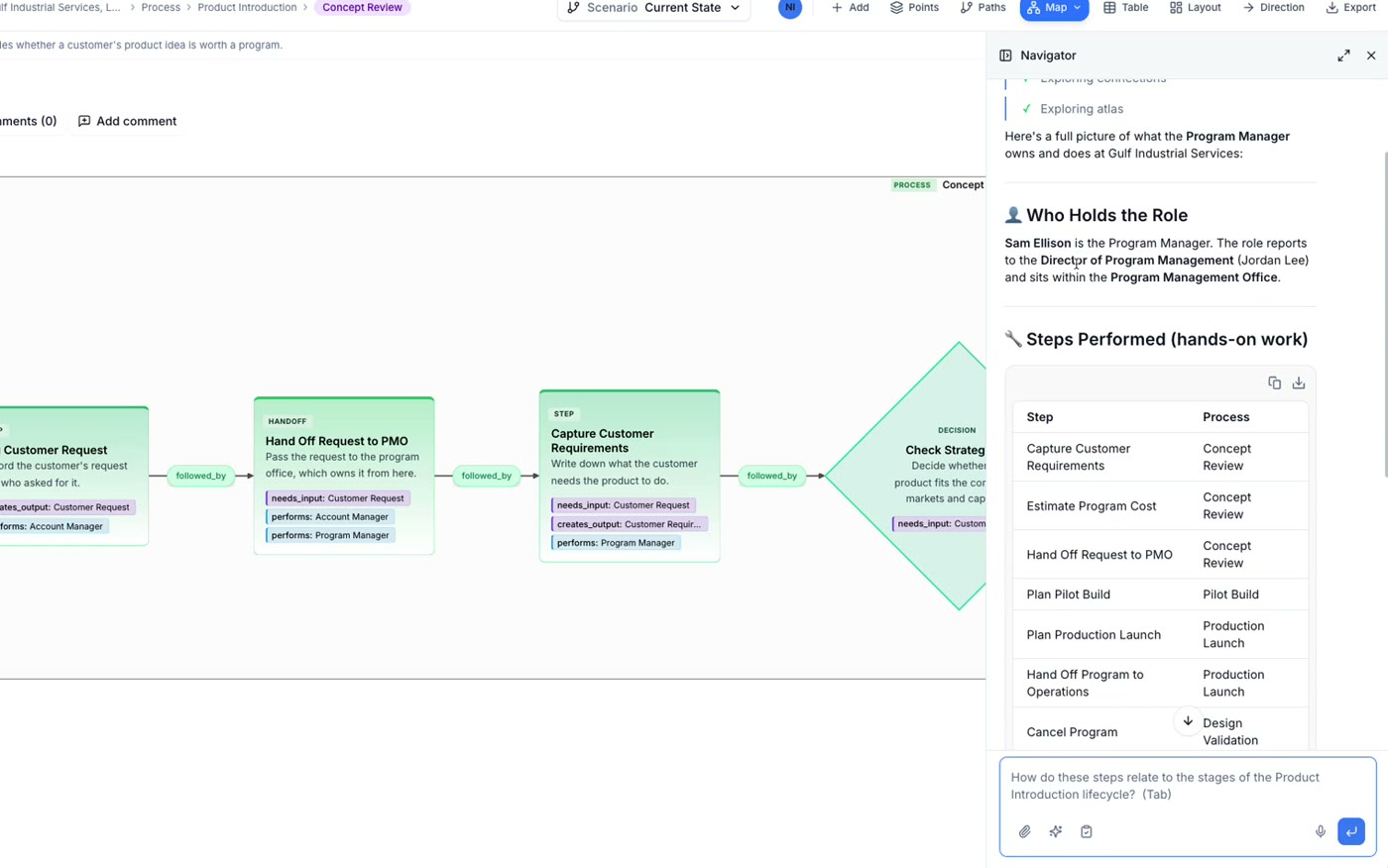This screenshot has height=868, width=1388.
Task: Switch to Table view
Action: (1126, 8)
